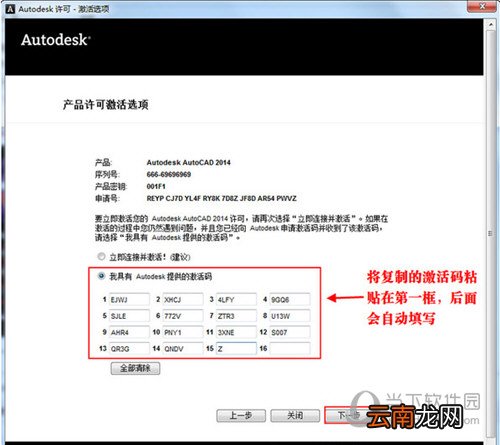500x445 pixels.
Task: Click activation code field 15 containing Z
Action: tap(236, 348)
